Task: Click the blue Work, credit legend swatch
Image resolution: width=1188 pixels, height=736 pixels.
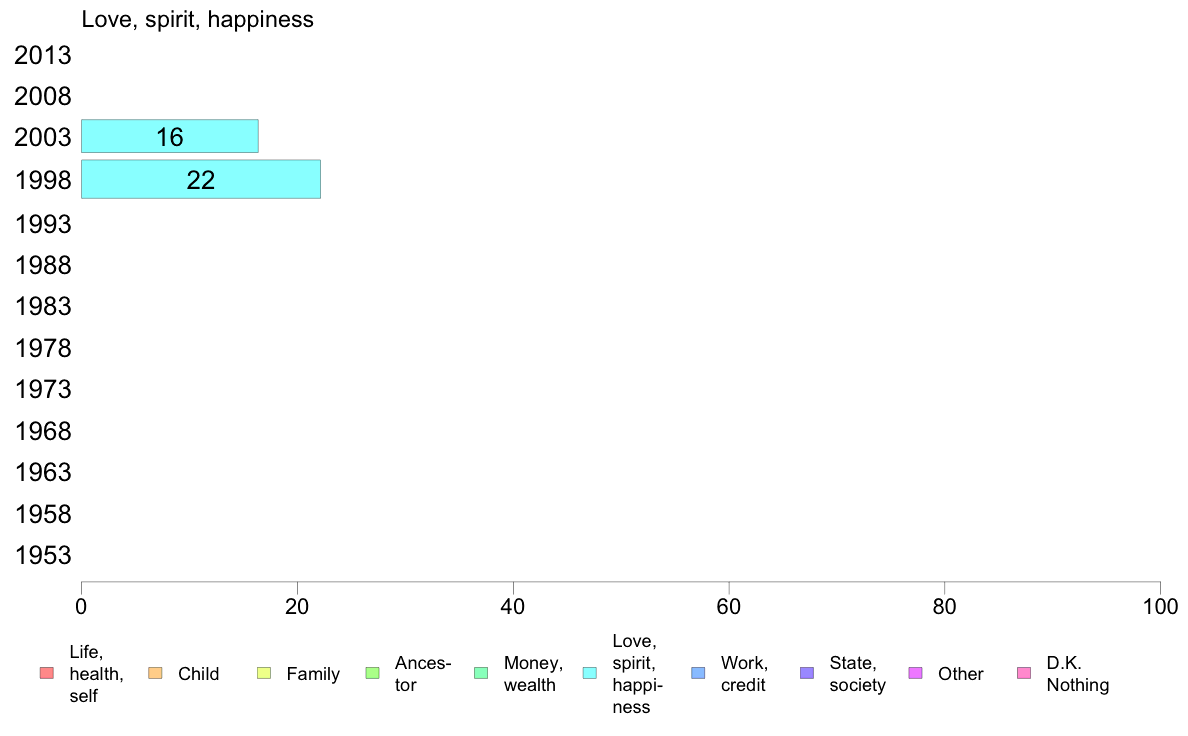Action: (699, 673)
